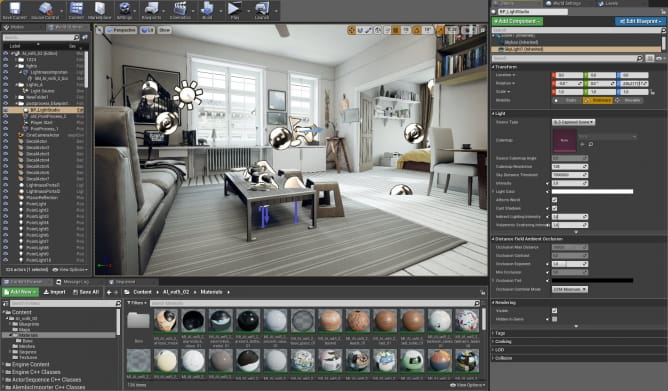The width and height of the screenshot is (668, 391).
Task: Open View Options in World Outliner
Action: click(70, 270)
